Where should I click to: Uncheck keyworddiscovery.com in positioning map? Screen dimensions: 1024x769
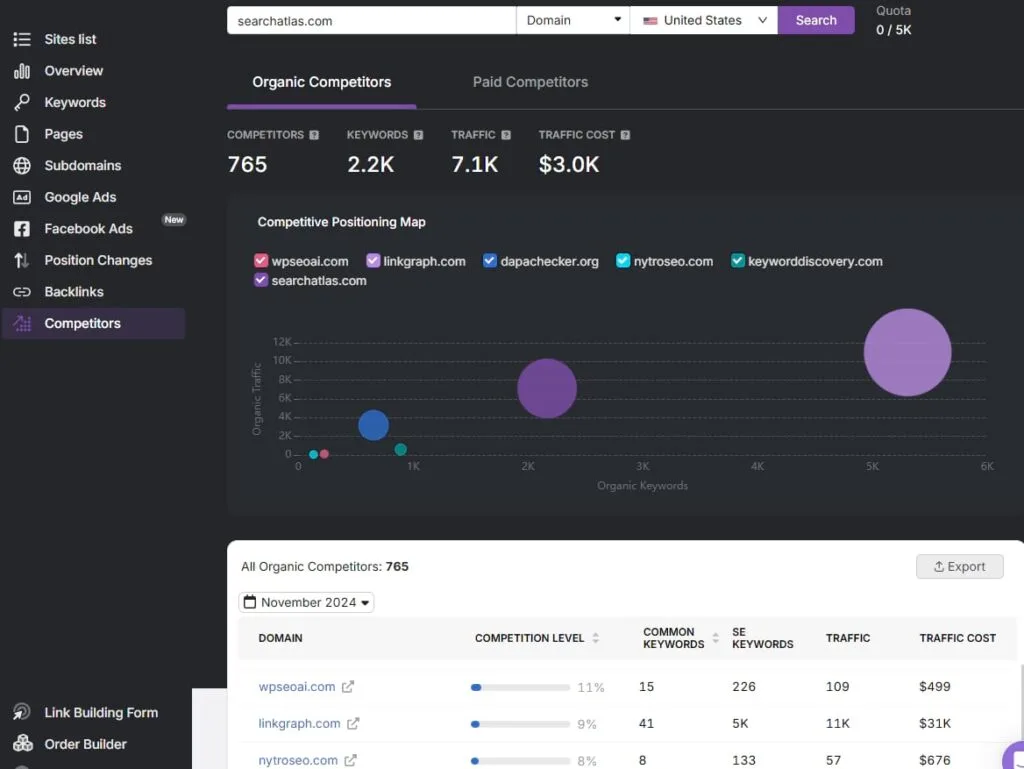point(737,260)
